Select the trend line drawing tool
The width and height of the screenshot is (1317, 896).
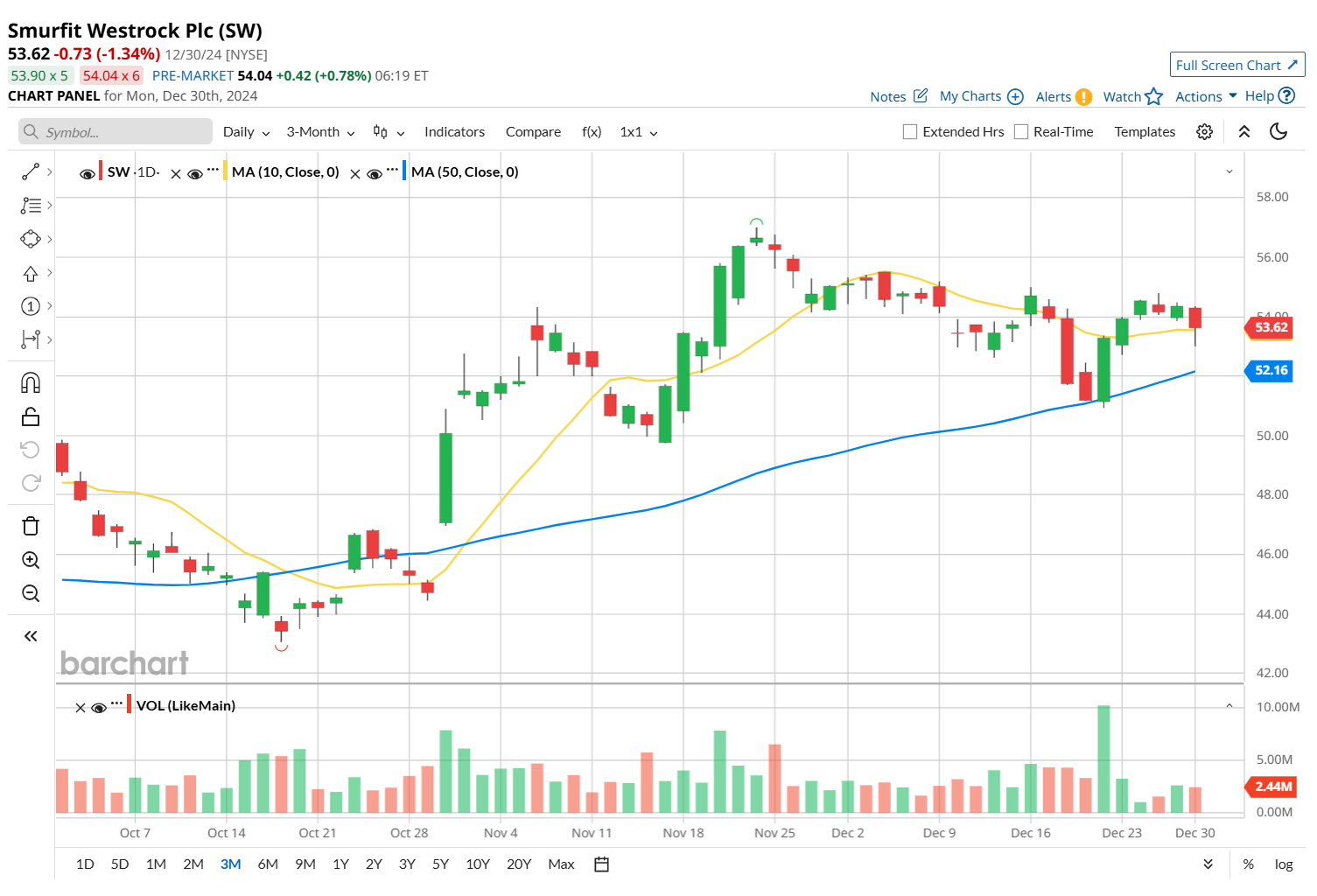tap(31, 172)
